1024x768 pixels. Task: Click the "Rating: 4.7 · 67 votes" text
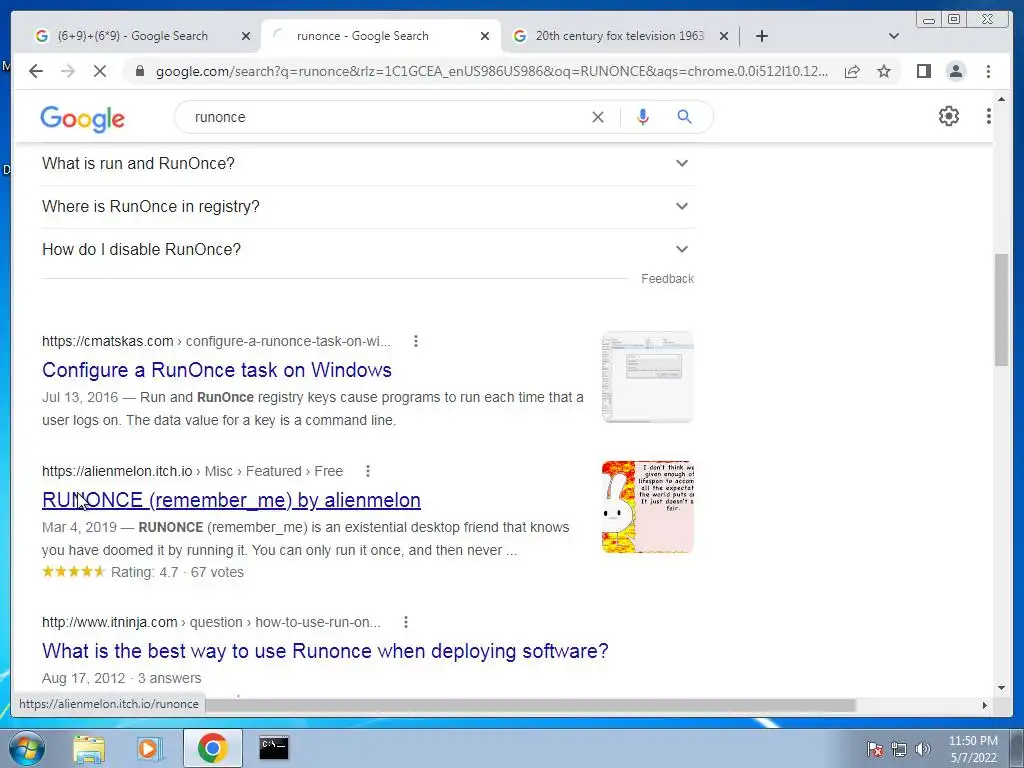click(177, 572)
